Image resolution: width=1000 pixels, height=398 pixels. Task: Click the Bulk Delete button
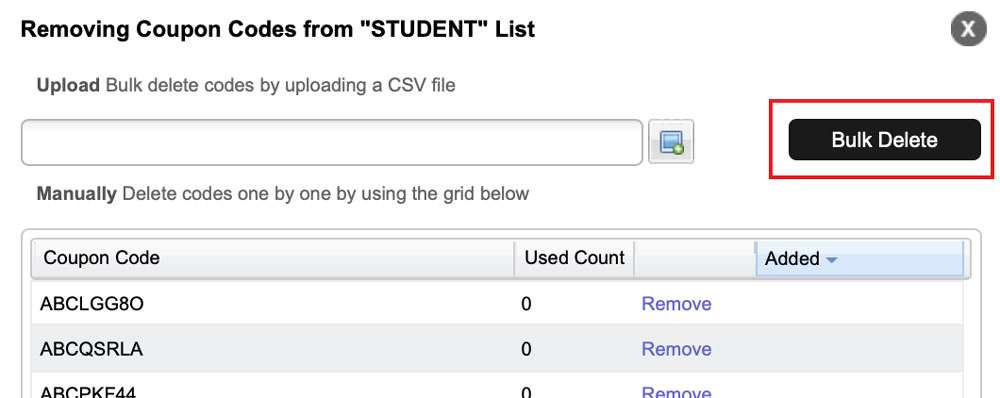point(885,140)
